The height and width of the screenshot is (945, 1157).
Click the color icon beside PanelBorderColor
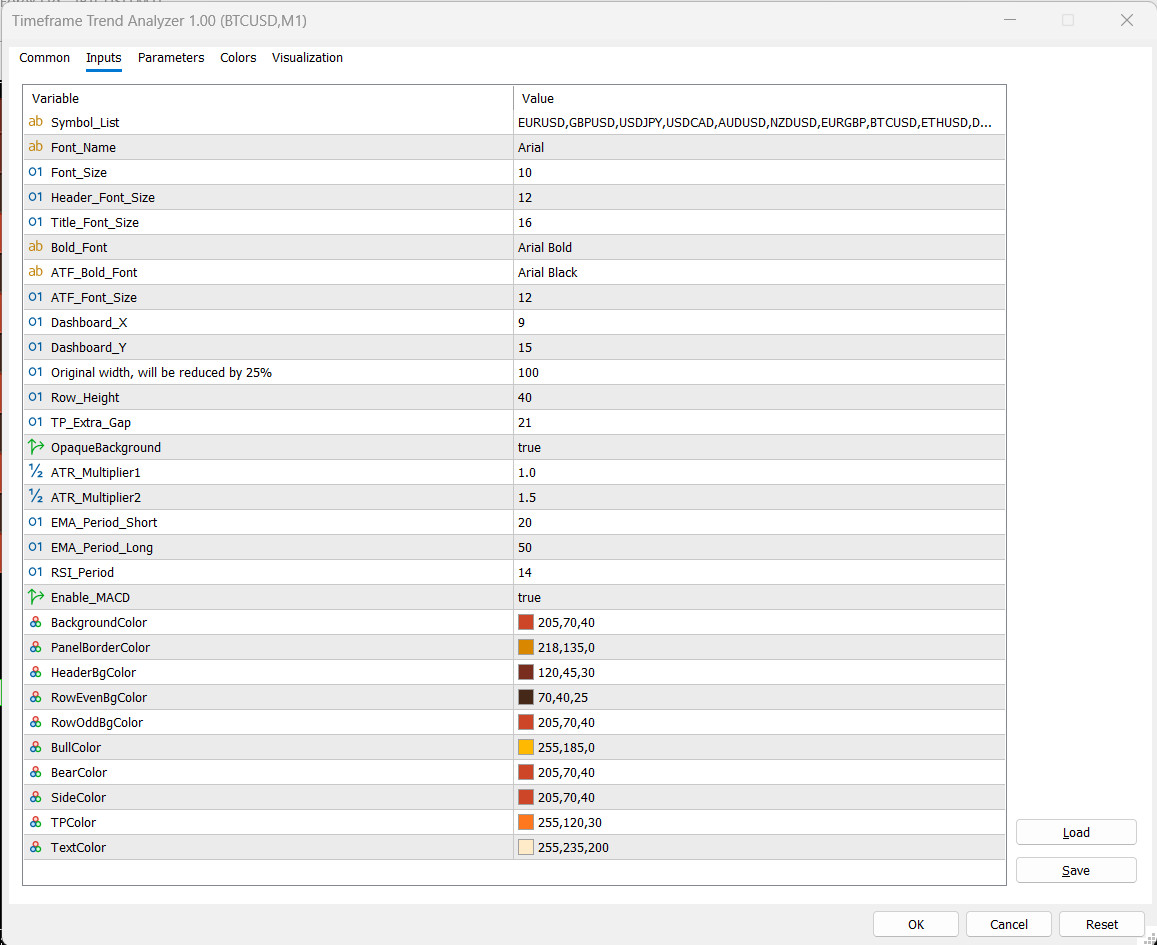click(35, 648)
